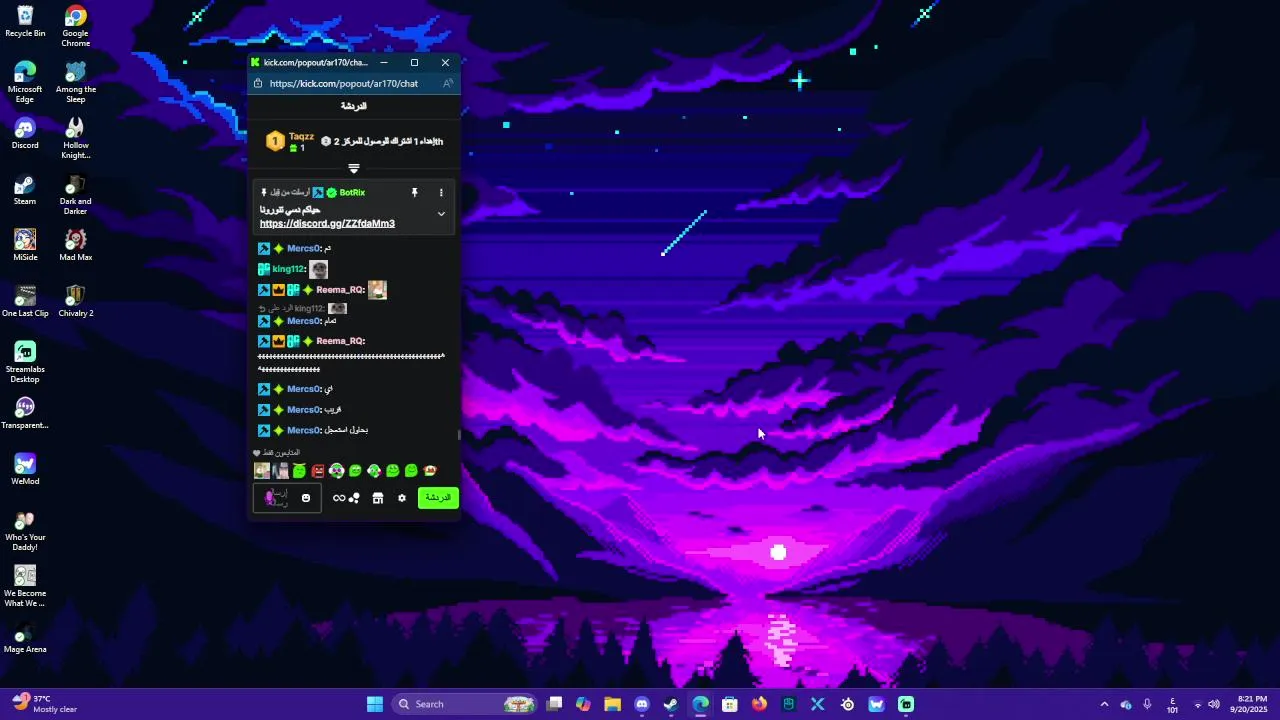The height and width of the screenshot is (720, 1280).
Task: Select the Steam desktop shortcut
Action: pos(25,190)
